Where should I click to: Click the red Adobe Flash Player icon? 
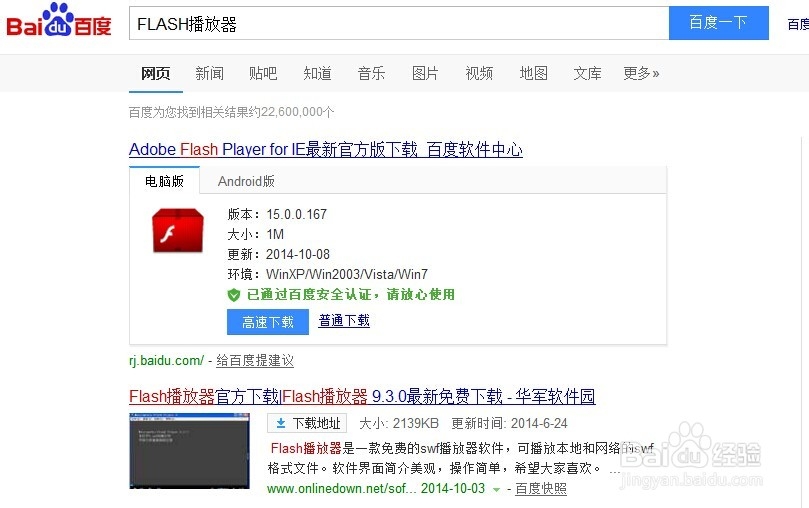[x=177, y=230]
